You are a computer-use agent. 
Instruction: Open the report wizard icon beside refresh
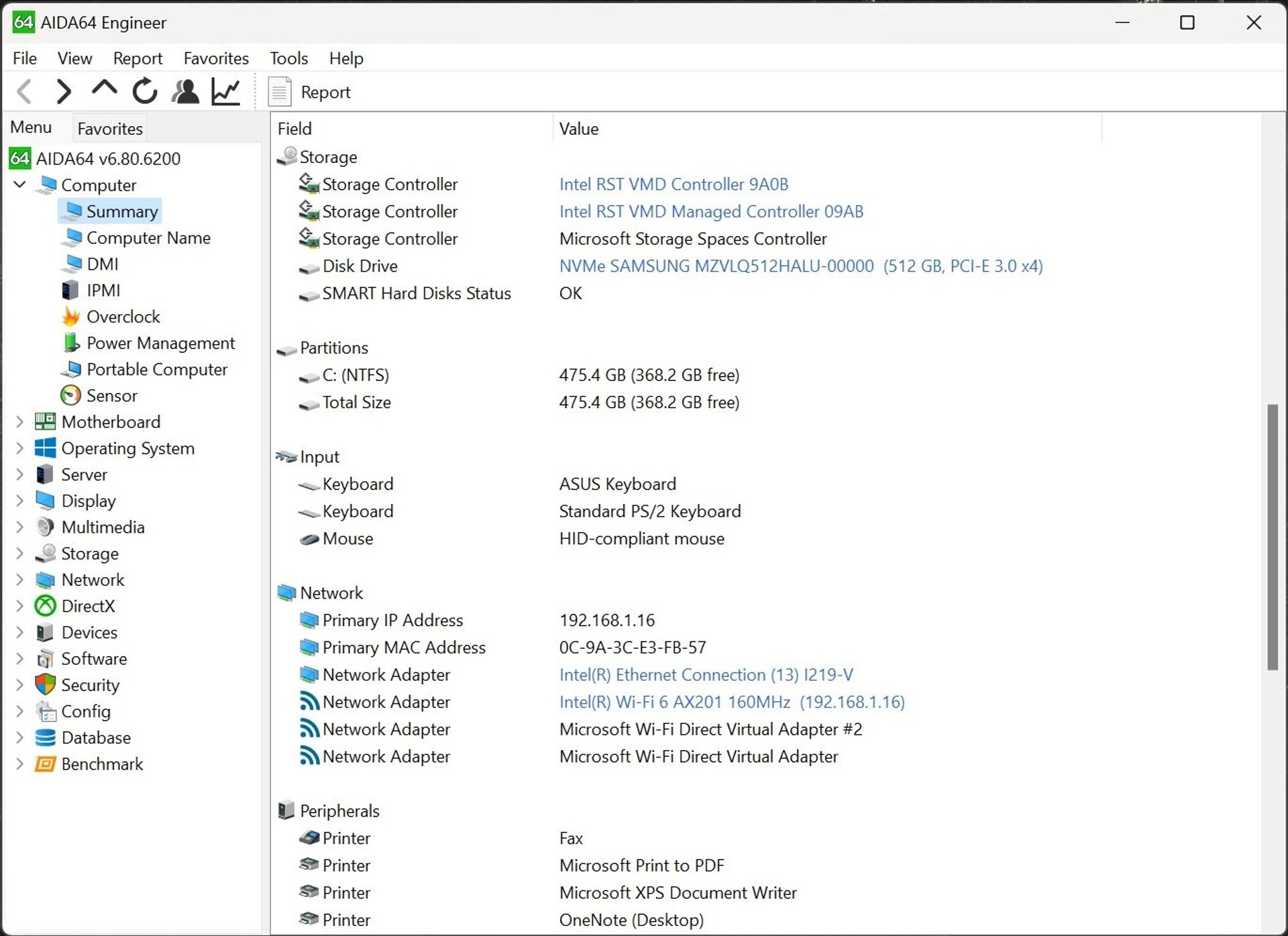click(x=185, y=91)
